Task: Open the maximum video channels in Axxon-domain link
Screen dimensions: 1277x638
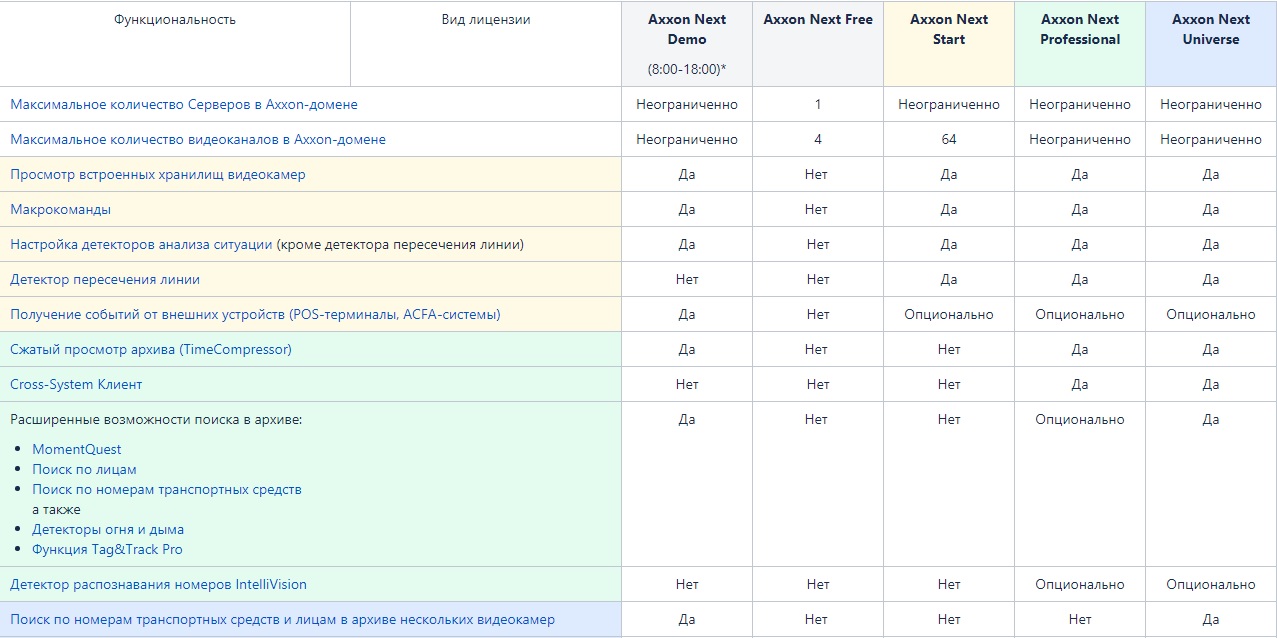Action: (x=198, y=140)
